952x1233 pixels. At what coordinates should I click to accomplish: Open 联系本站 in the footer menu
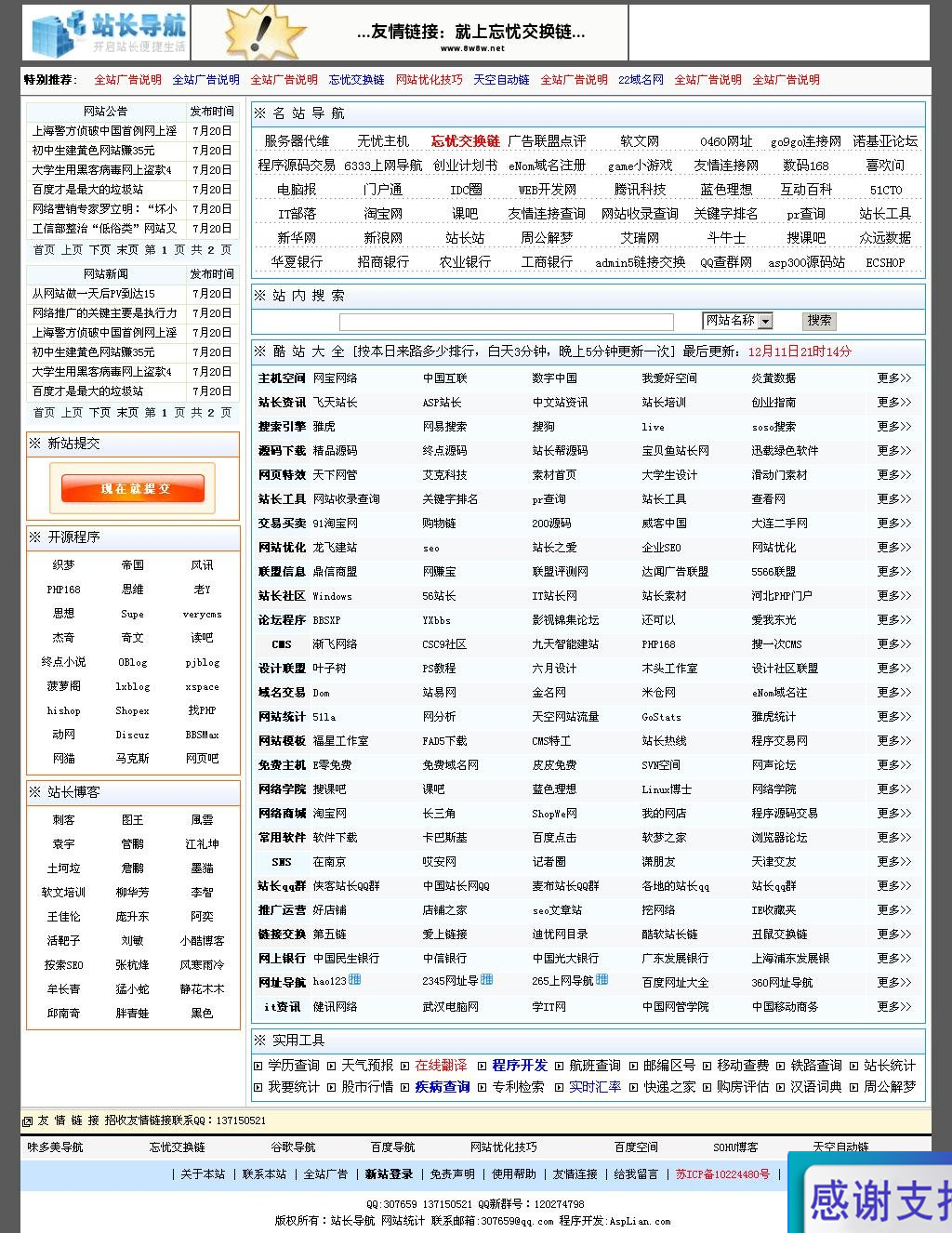[265, 1174]
